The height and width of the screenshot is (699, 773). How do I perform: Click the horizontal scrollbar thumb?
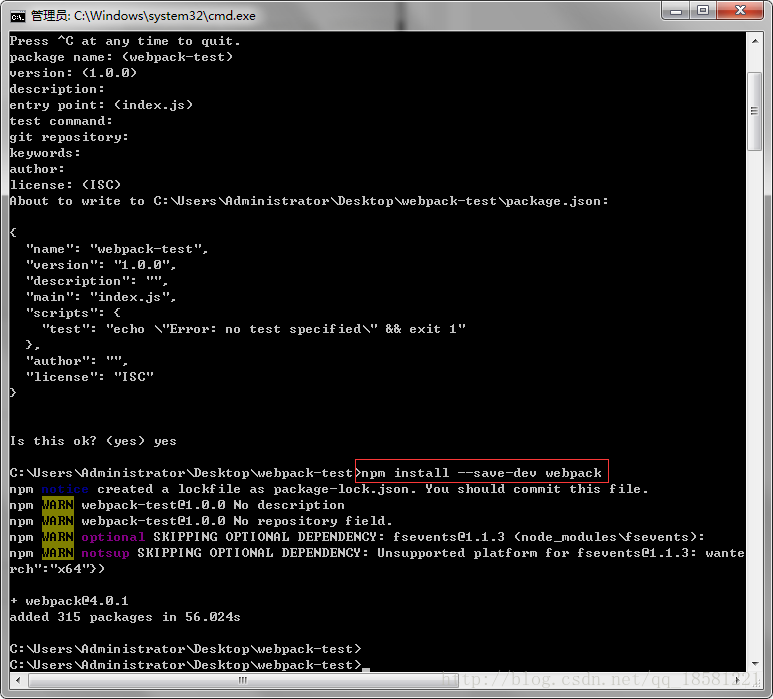pos(243,680)
